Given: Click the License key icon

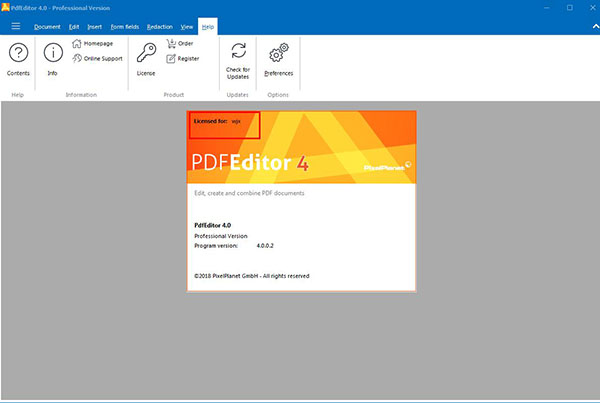Looking at the screenshot, I should (146, 54).
